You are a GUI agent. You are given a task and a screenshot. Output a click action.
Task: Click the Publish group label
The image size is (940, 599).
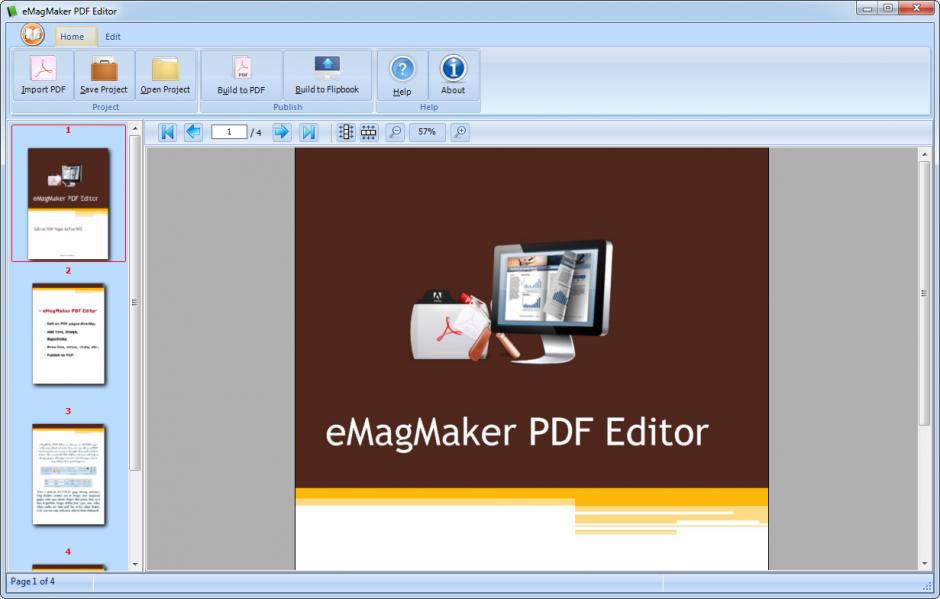(288, 107)
